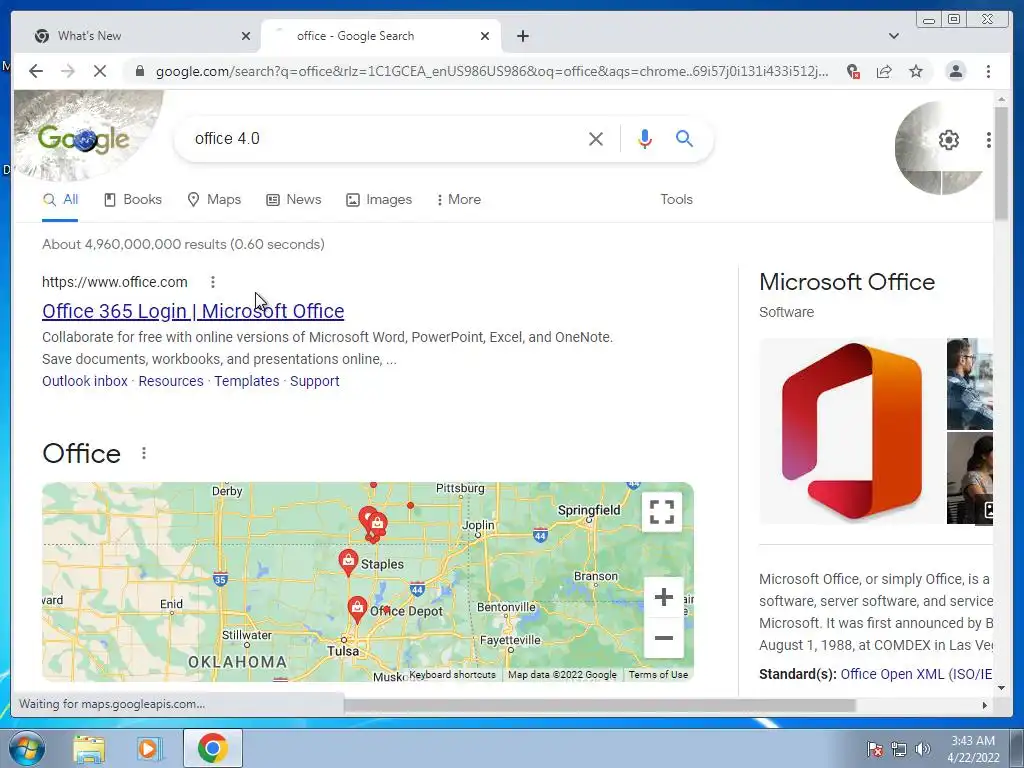This screenshot has width=1024, height=768.
Task: Switch to News results
Action: (294, 200)
